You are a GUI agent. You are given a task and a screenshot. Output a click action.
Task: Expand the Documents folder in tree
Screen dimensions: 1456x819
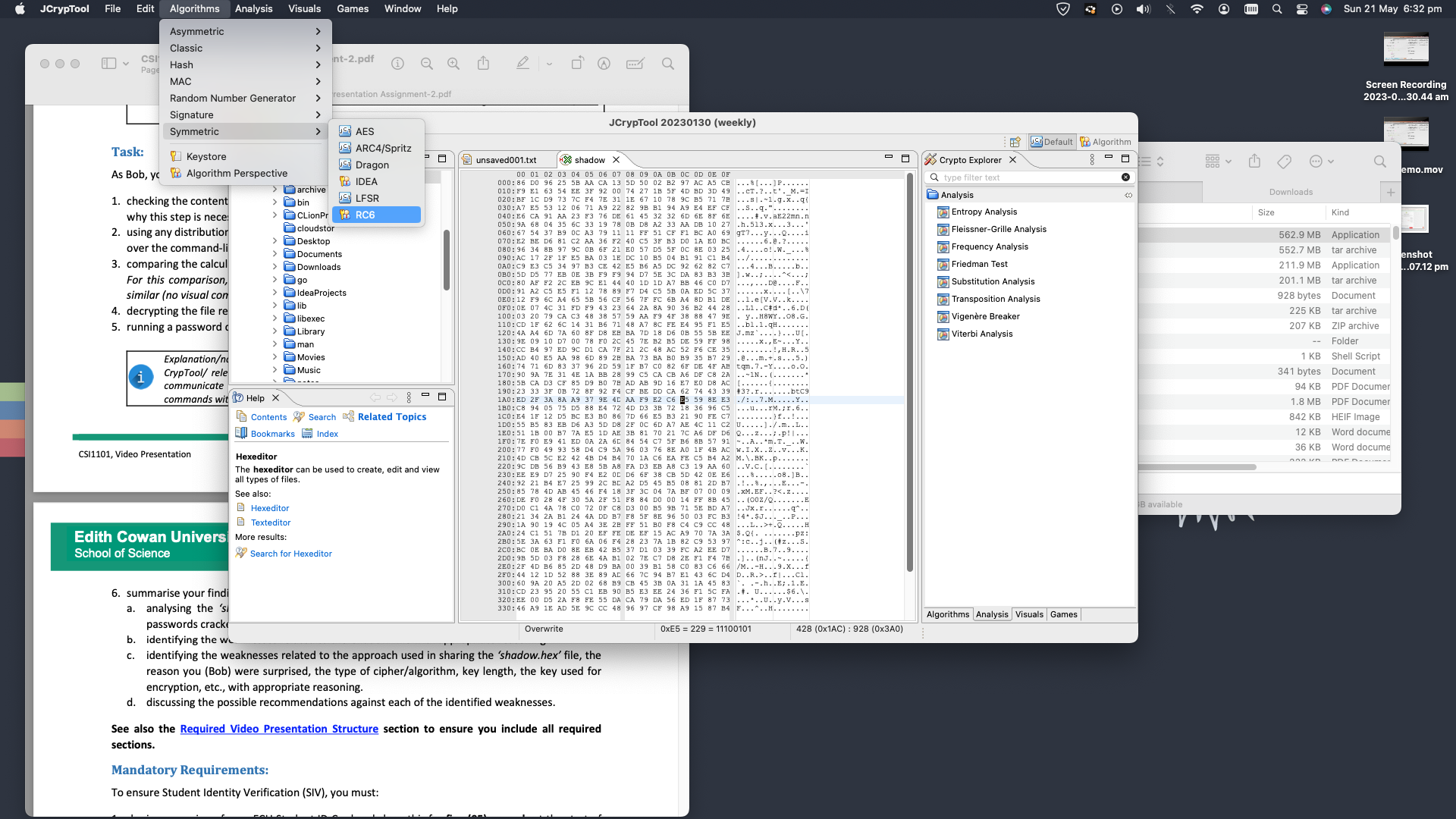[x=275, y=254]
